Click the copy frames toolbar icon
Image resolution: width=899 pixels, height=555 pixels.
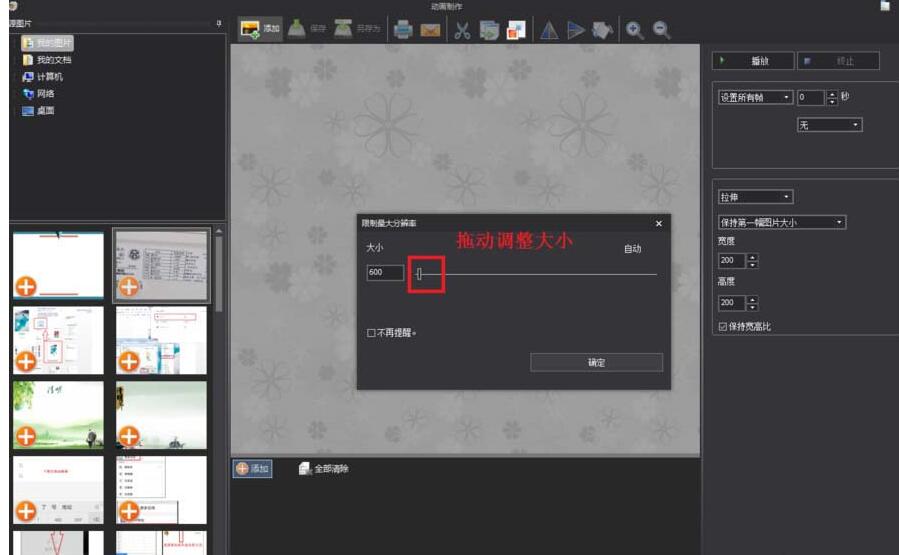pos(489,30)
